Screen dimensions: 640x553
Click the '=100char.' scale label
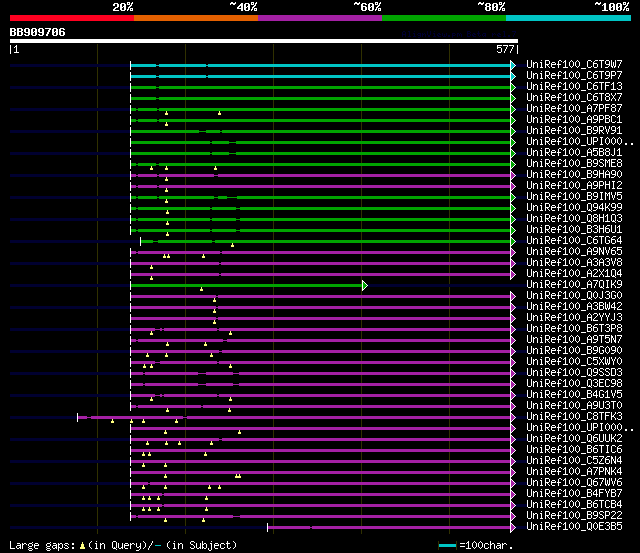(x=486, y=546)
